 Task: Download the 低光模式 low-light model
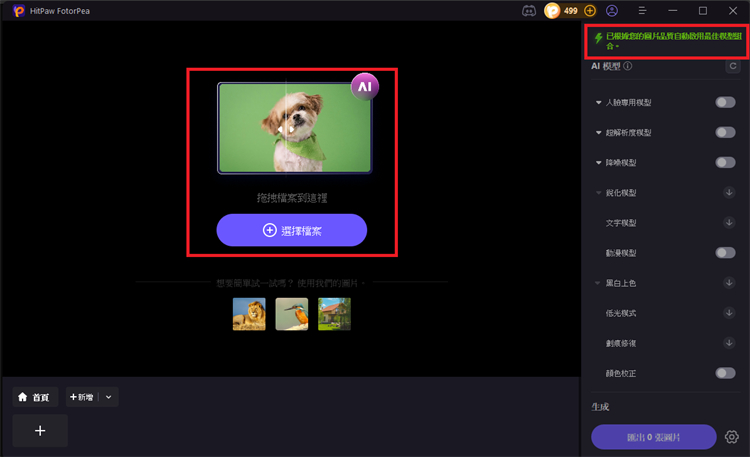(729, 313)
